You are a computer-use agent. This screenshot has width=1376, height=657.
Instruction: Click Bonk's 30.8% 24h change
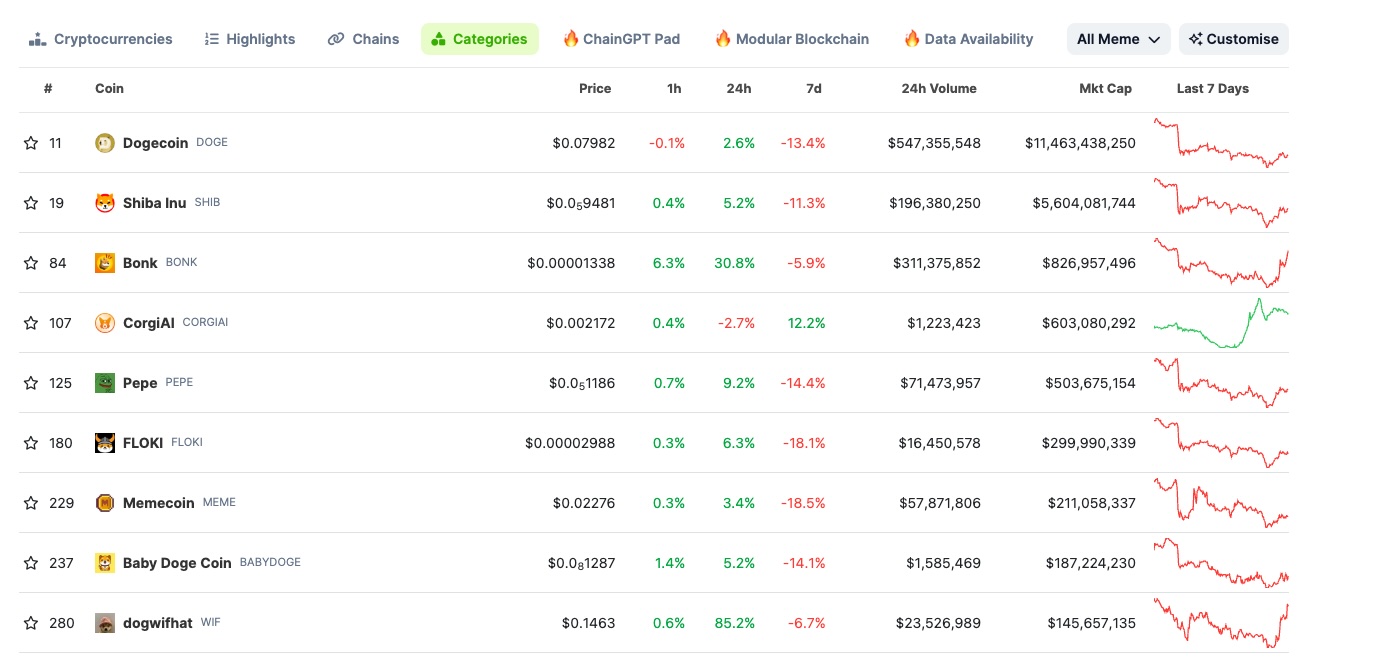pyautogui.click(x=735, y=263)
